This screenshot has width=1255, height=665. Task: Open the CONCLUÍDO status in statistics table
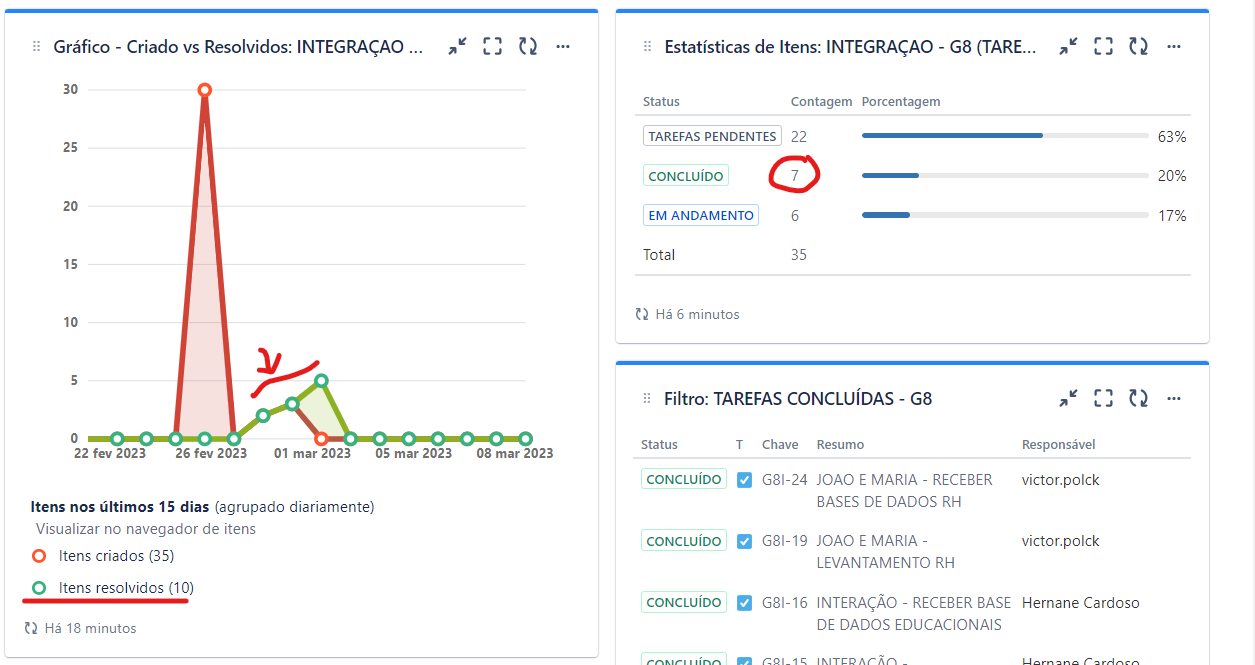point(686,176)
